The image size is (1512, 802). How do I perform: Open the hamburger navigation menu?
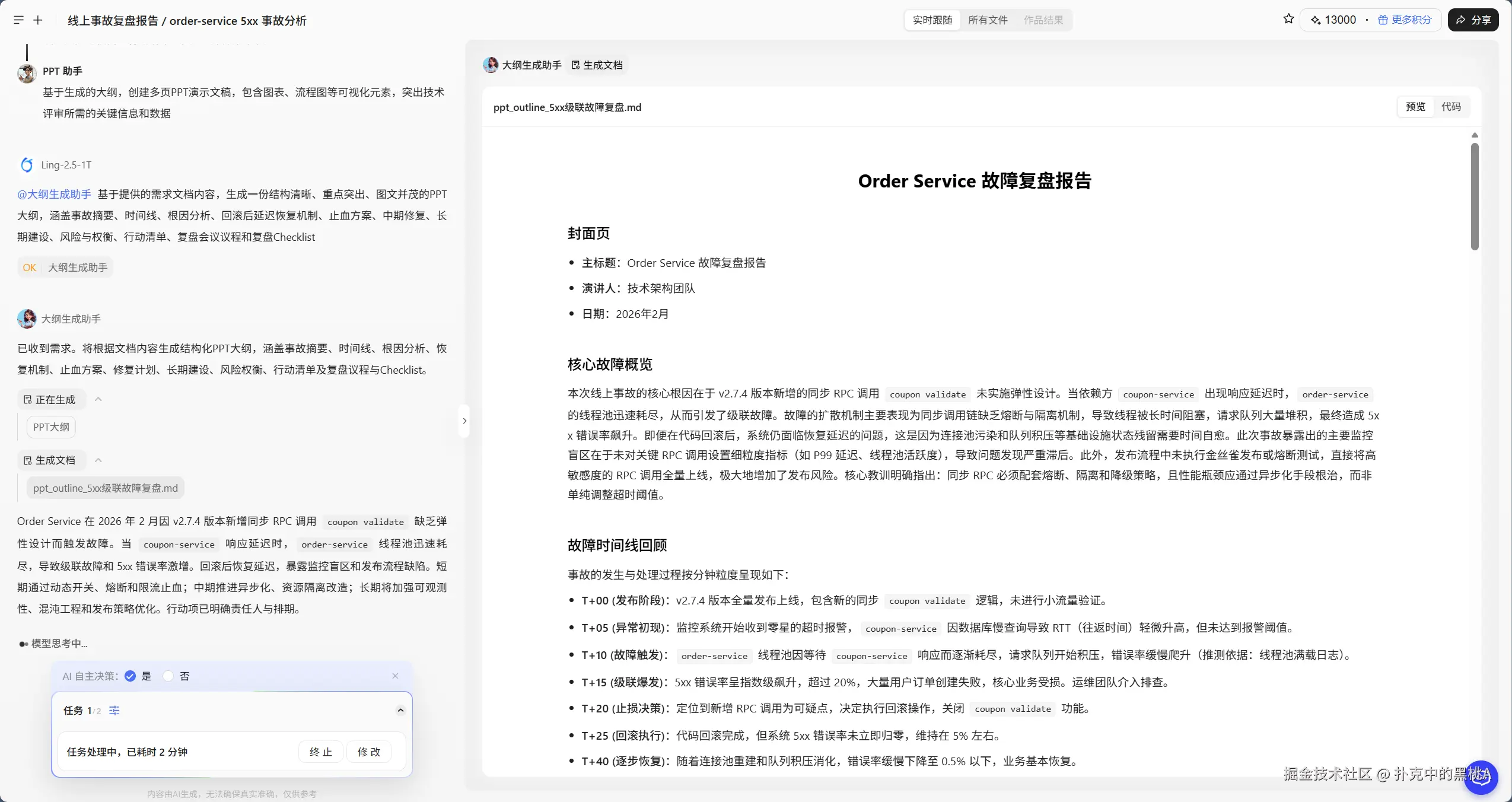18,20
